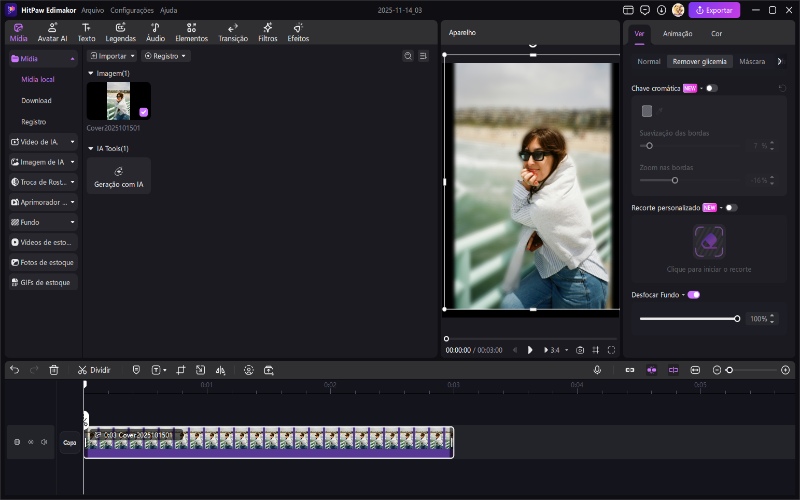Open the download icon in title bar

click(x=661, y=10)
